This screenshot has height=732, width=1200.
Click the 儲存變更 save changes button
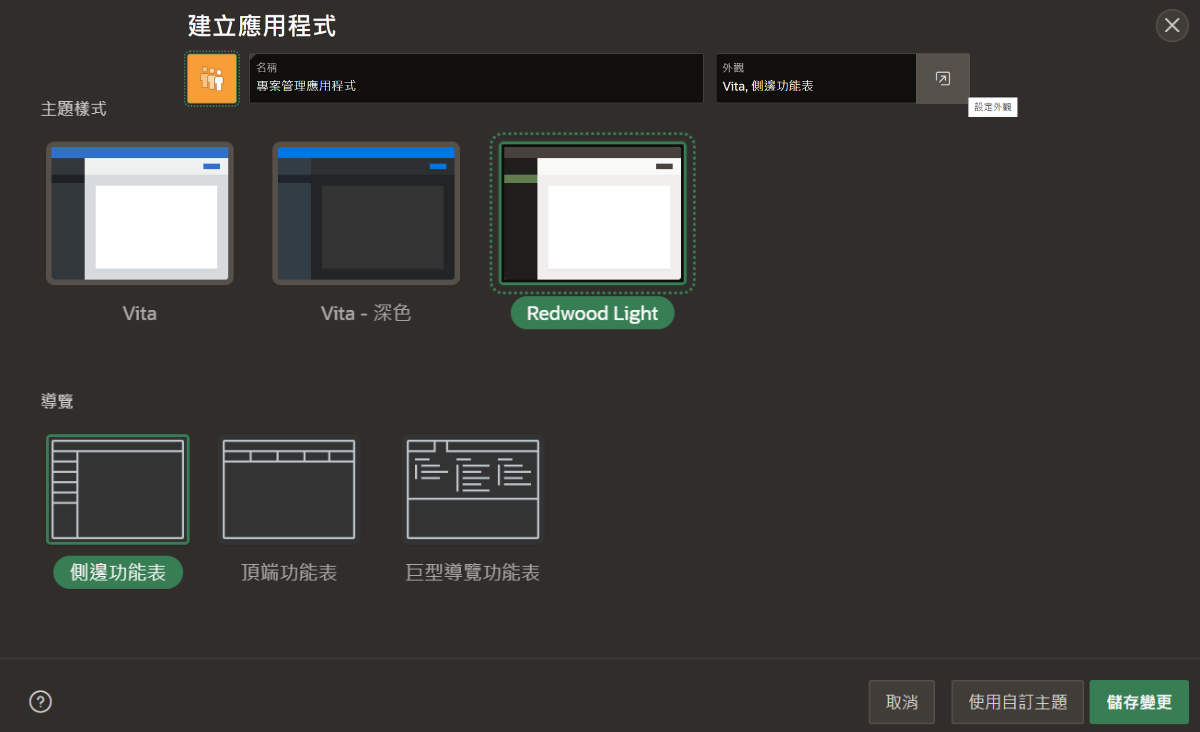pos(1139,702)
